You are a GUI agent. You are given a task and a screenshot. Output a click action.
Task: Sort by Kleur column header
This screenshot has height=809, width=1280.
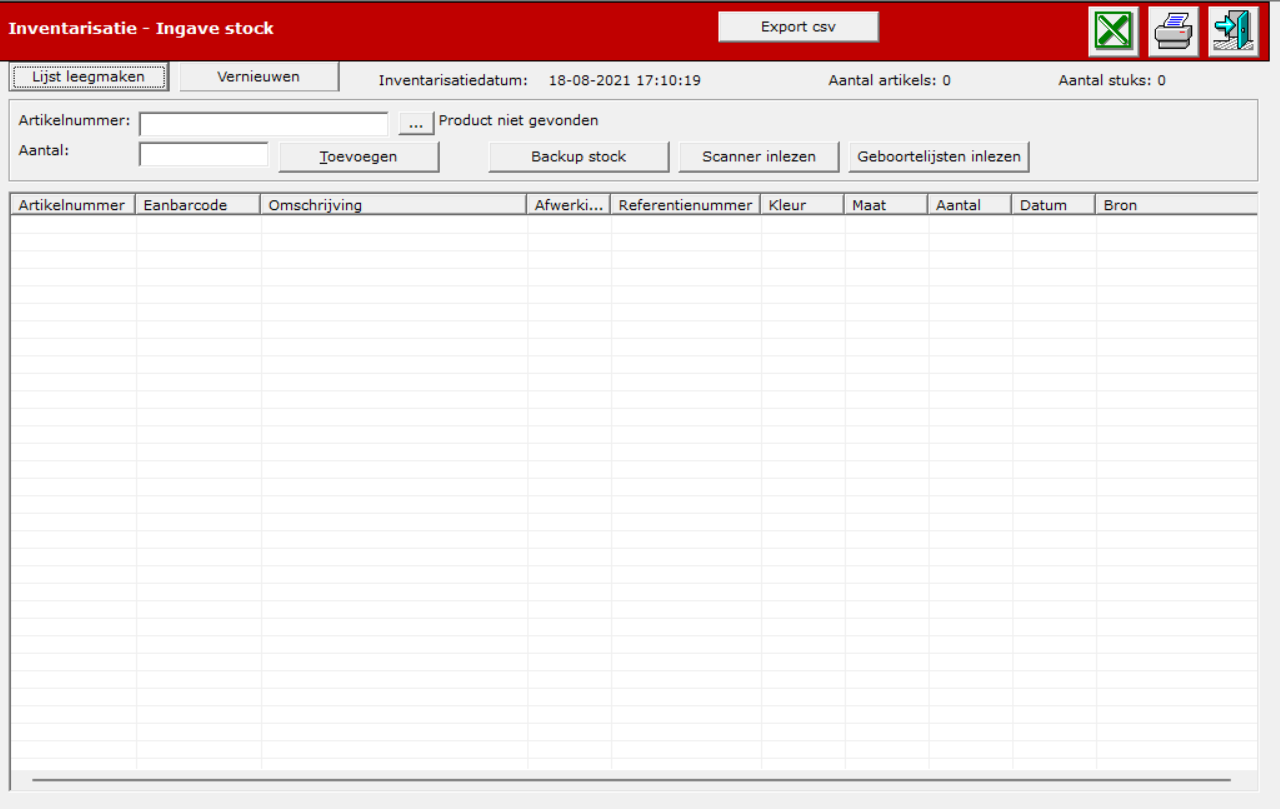tap(802, 205)
